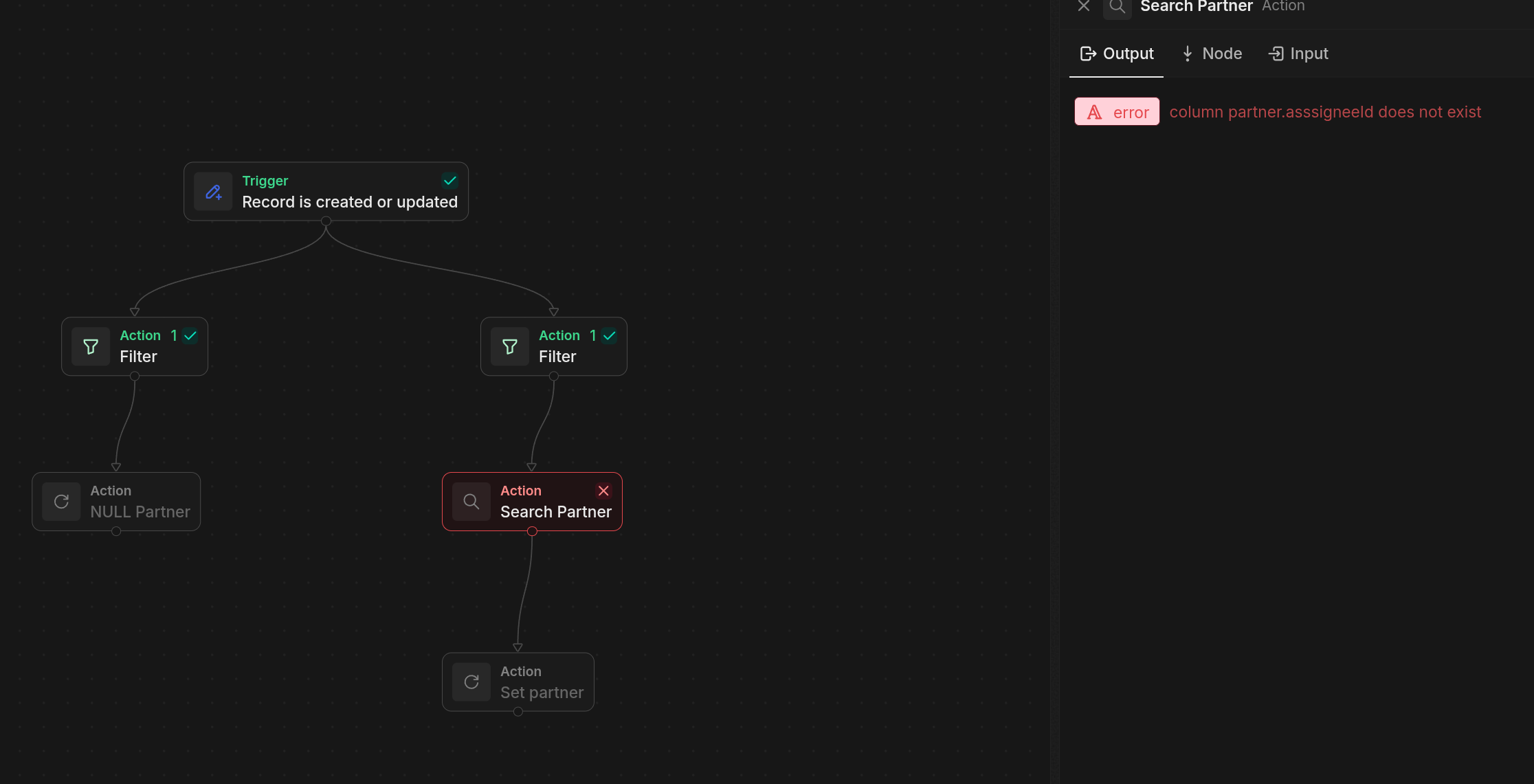
Task: Click the warning icon in error badge
Action: coord(1094,112)
